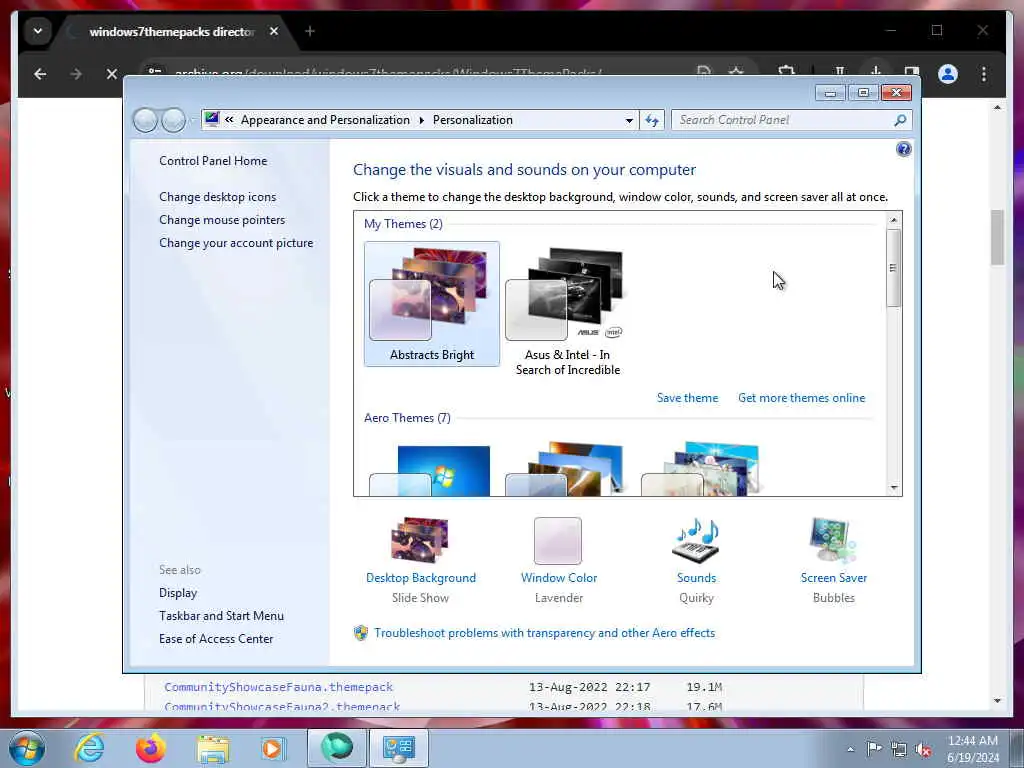Open the browser three-dot menu
This screenshot has height=768, width=1024.
pos(984,74)
